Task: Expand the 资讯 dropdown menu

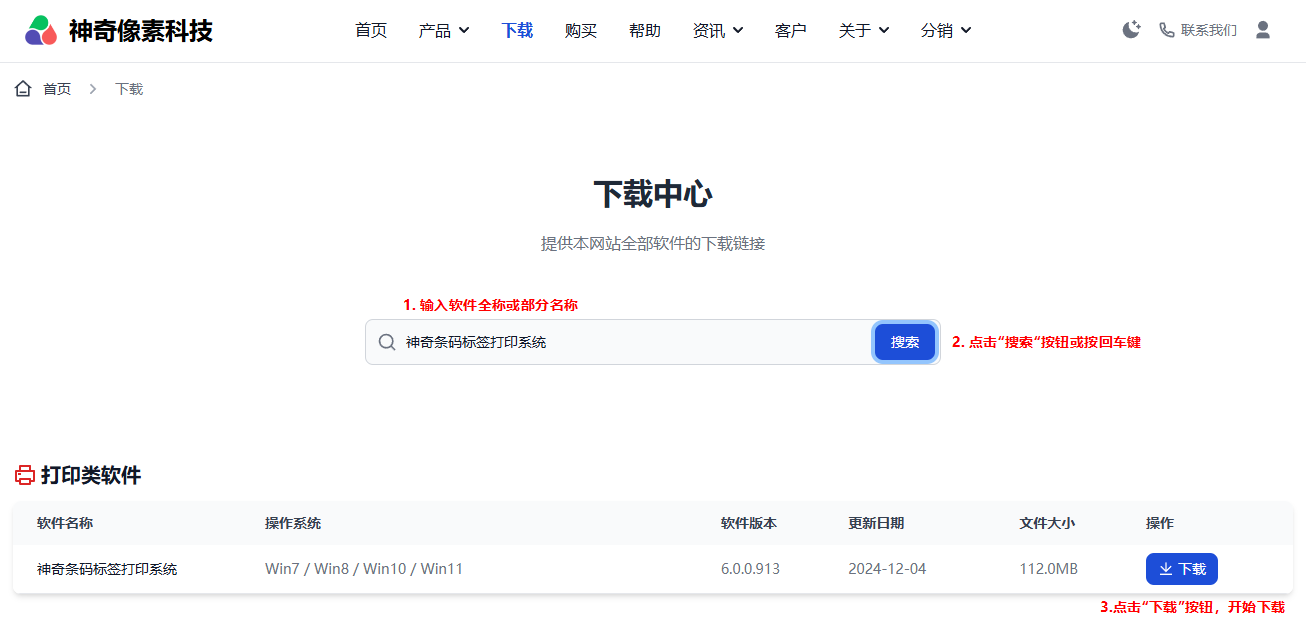Action: [718, 31]
